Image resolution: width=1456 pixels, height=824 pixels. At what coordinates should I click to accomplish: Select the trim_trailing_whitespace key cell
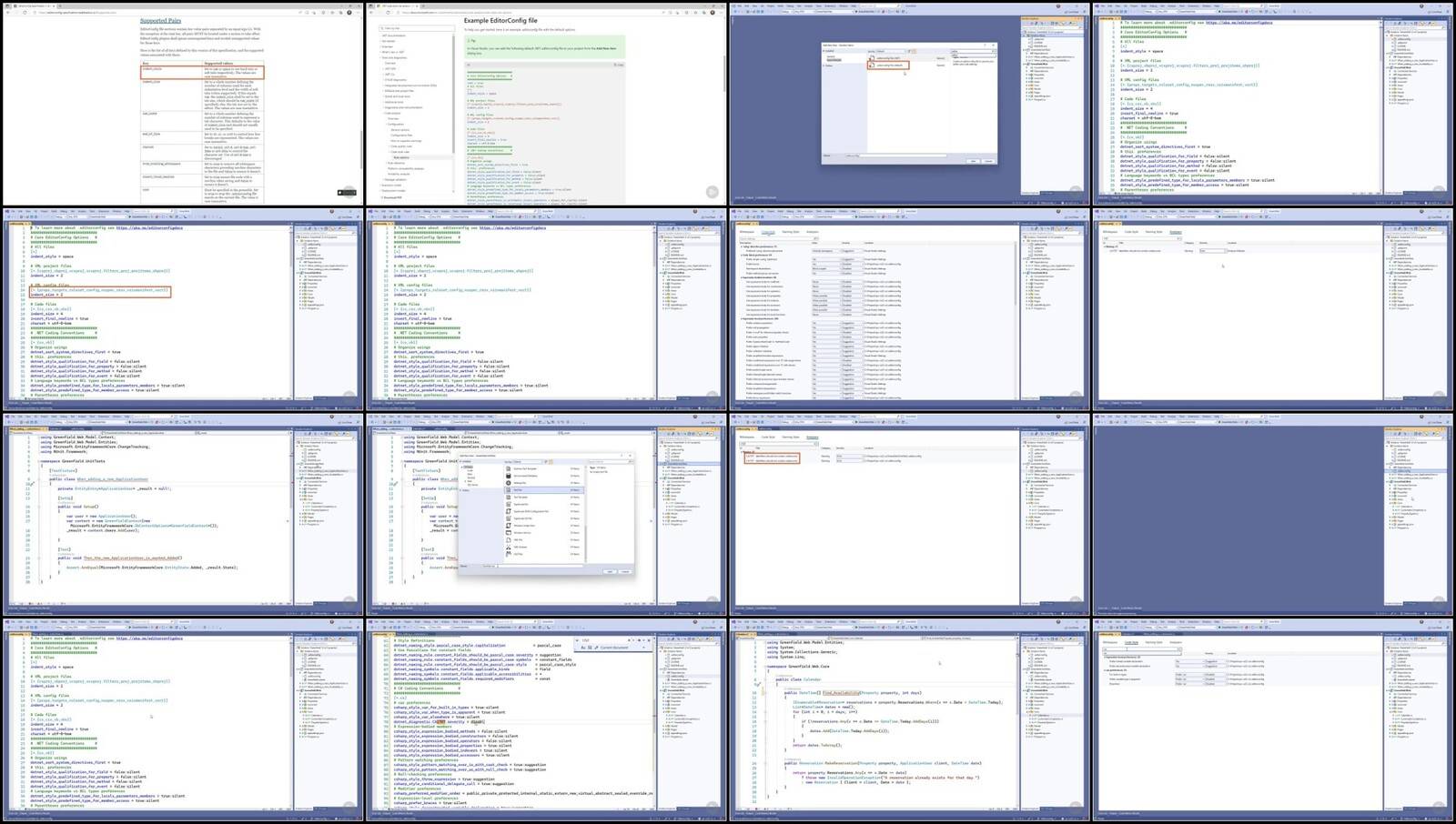coord(172,168)
